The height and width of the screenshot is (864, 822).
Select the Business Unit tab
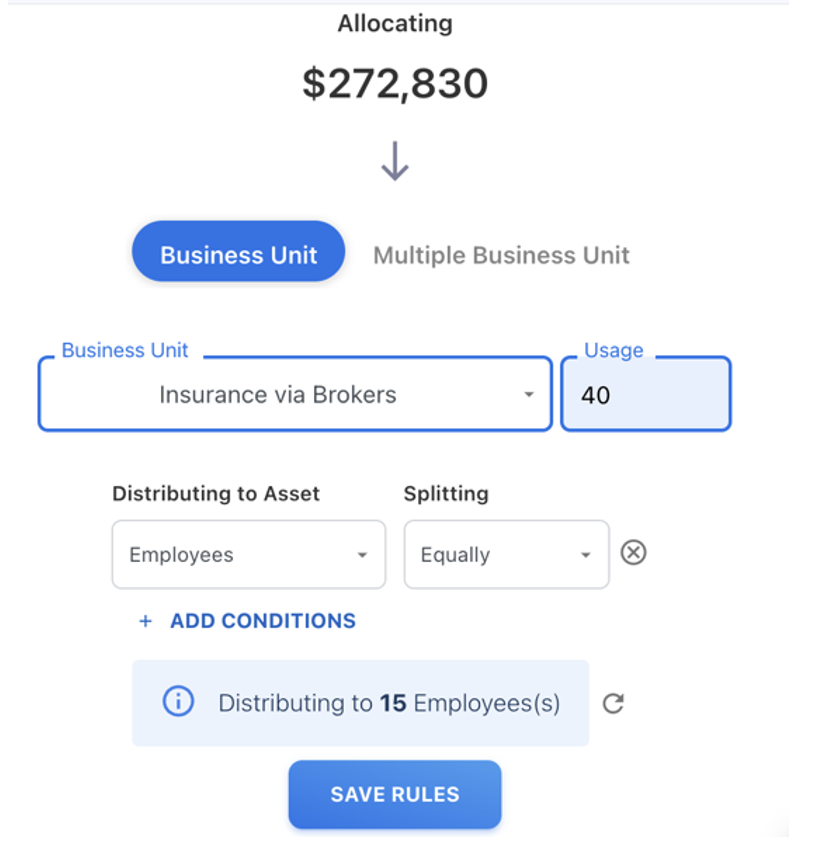click(x=238, y=254)
